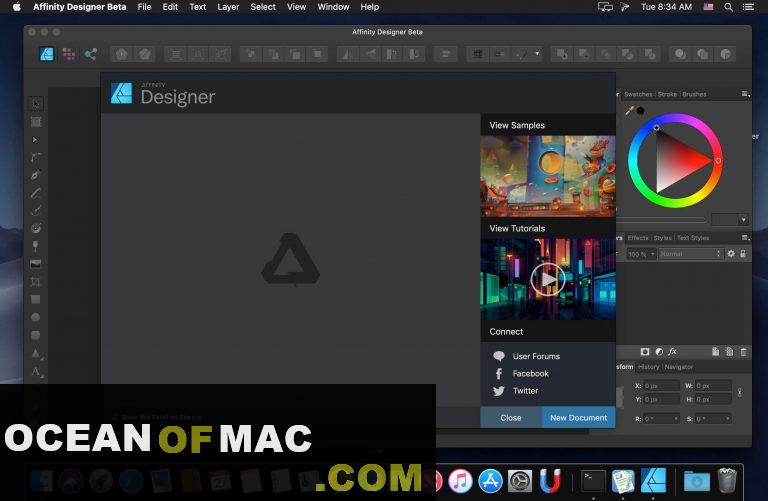
Task: Click the hue ring on color wheel
Action: [x=675, y=118]
